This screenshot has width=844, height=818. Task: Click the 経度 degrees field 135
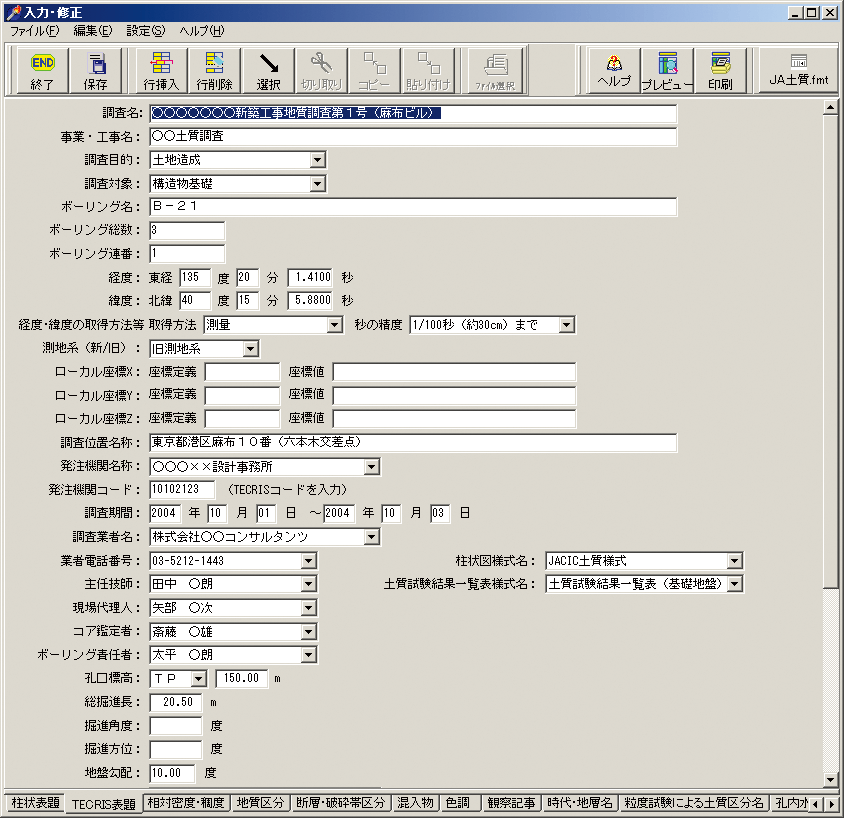pos(195,277)
